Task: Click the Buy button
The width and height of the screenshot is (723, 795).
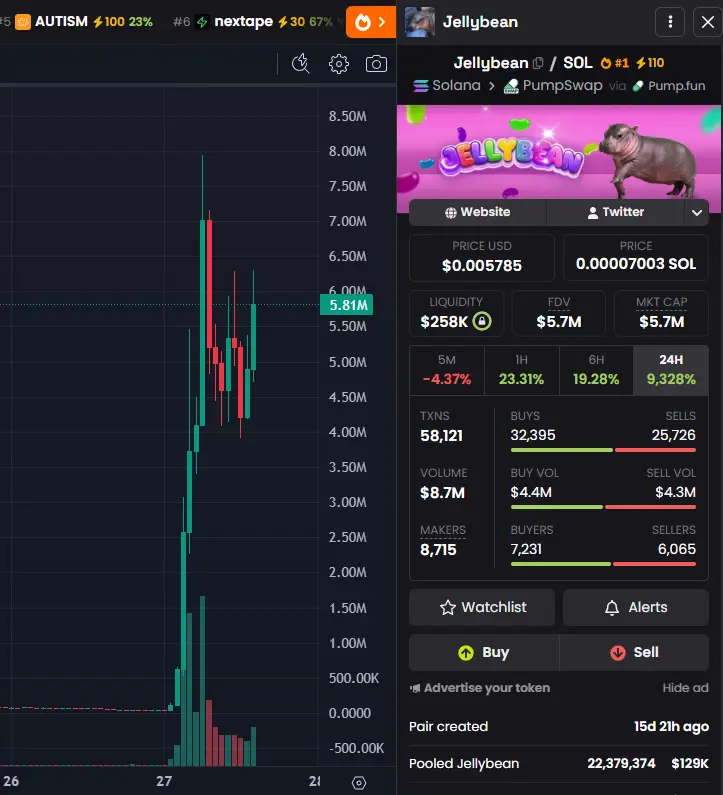Action: tap(484, 653)
